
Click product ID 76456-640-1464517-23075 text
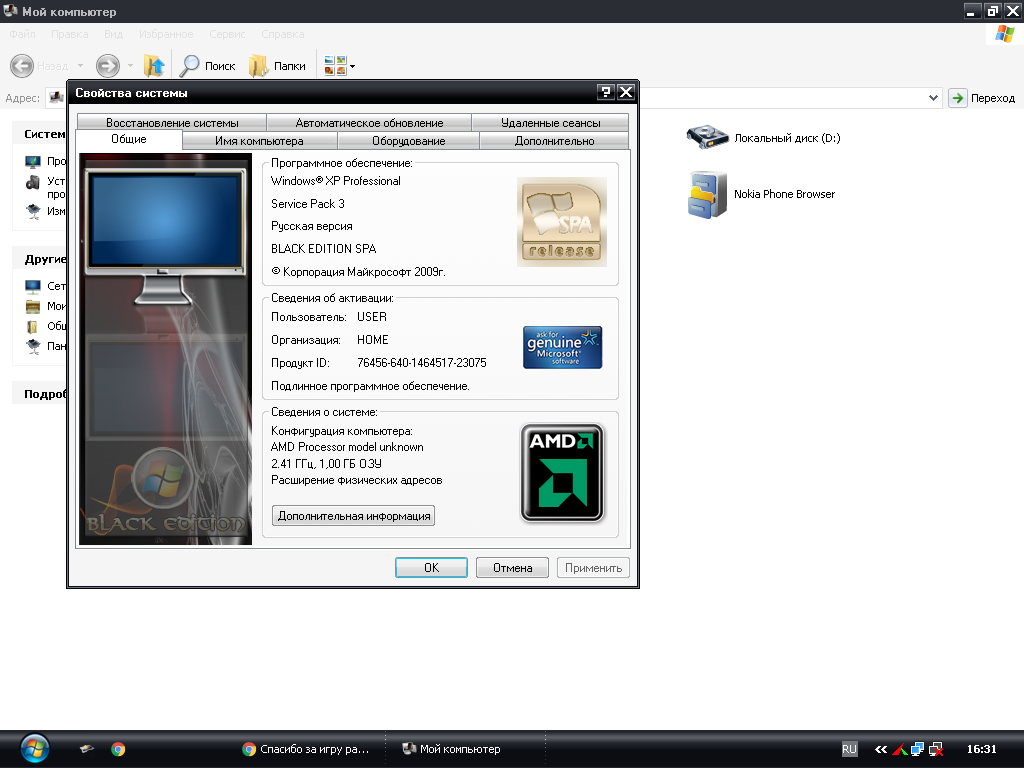tap(422, 362)
